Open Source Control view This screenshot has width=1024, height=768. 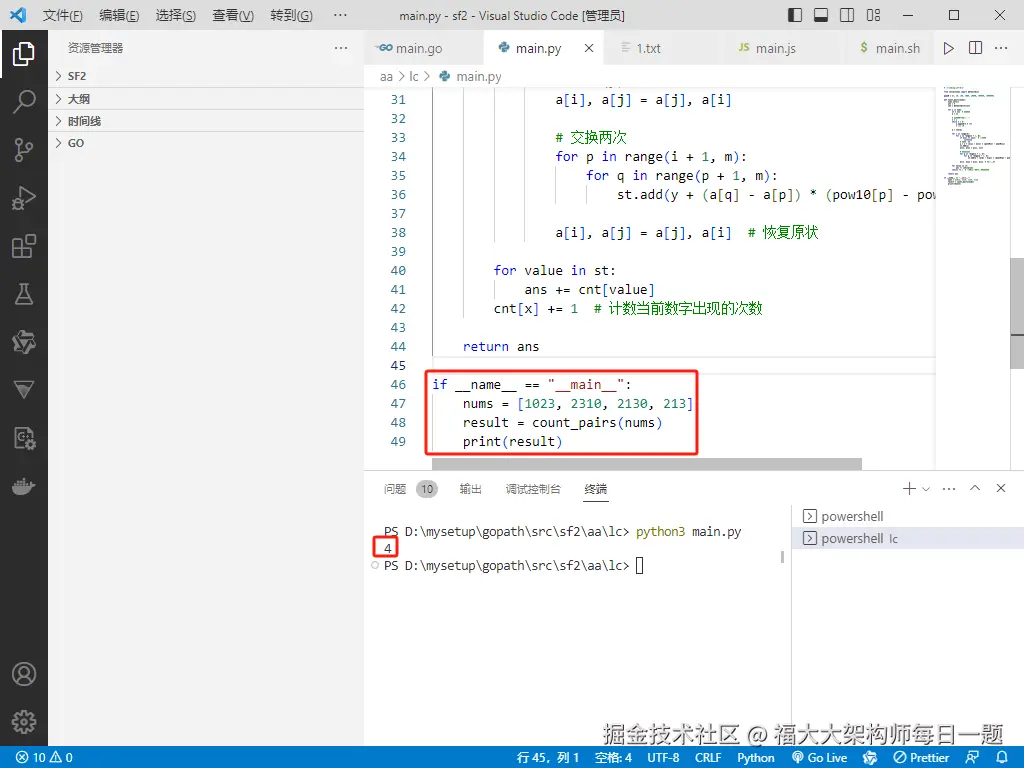tap(24, 150)
